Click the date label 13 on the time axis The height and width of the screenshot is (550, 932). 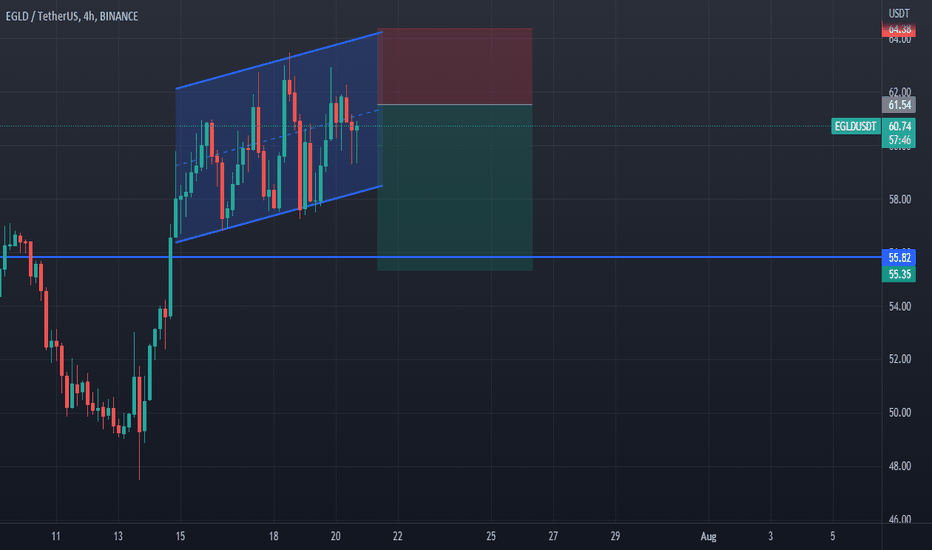click(118, 536)
